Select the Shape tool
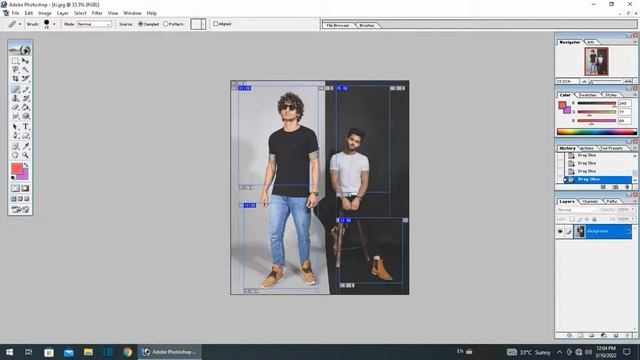The width and height of the screenshot is (640, 360). pos(25,136)
